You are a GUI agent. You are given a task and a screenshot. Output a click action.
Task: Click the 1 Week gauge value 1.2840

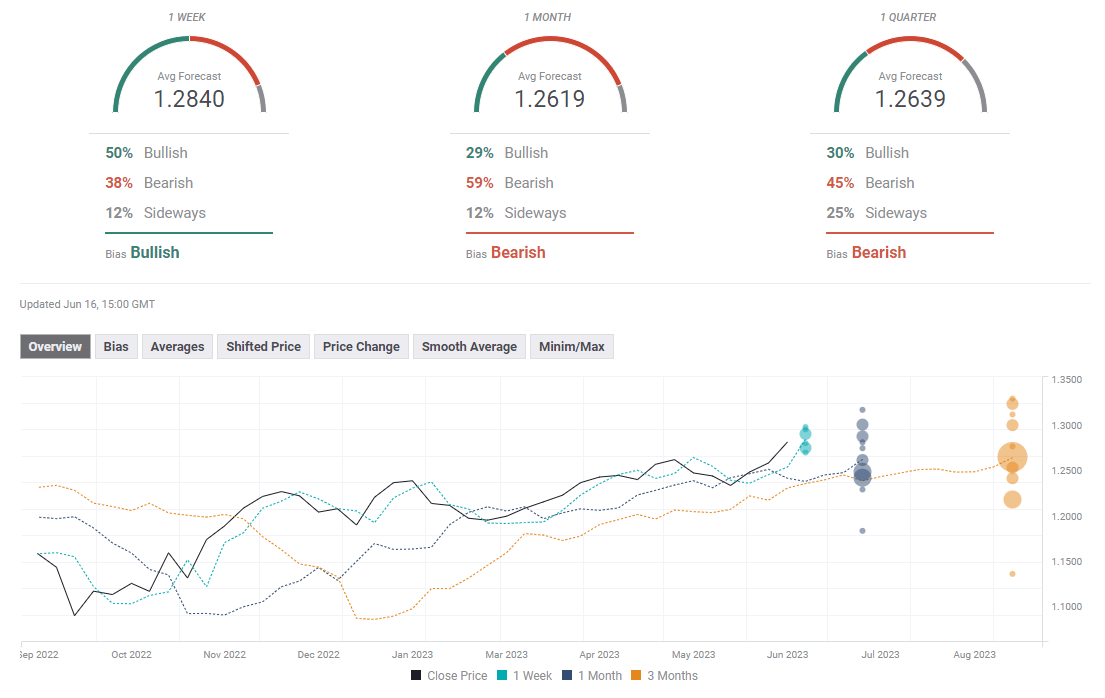[189, 99]
